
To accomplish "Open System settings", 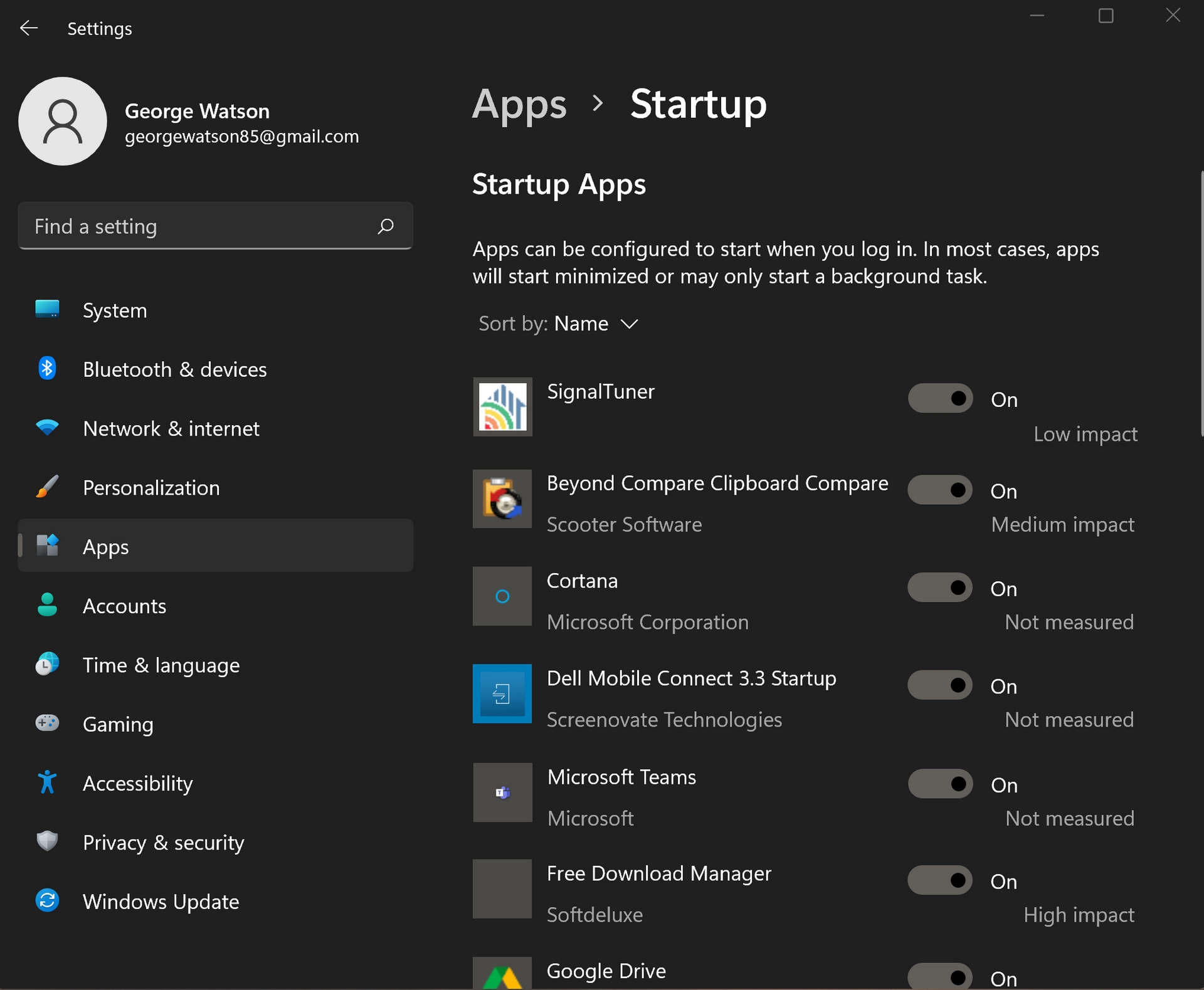I will [x=216, y=310].
